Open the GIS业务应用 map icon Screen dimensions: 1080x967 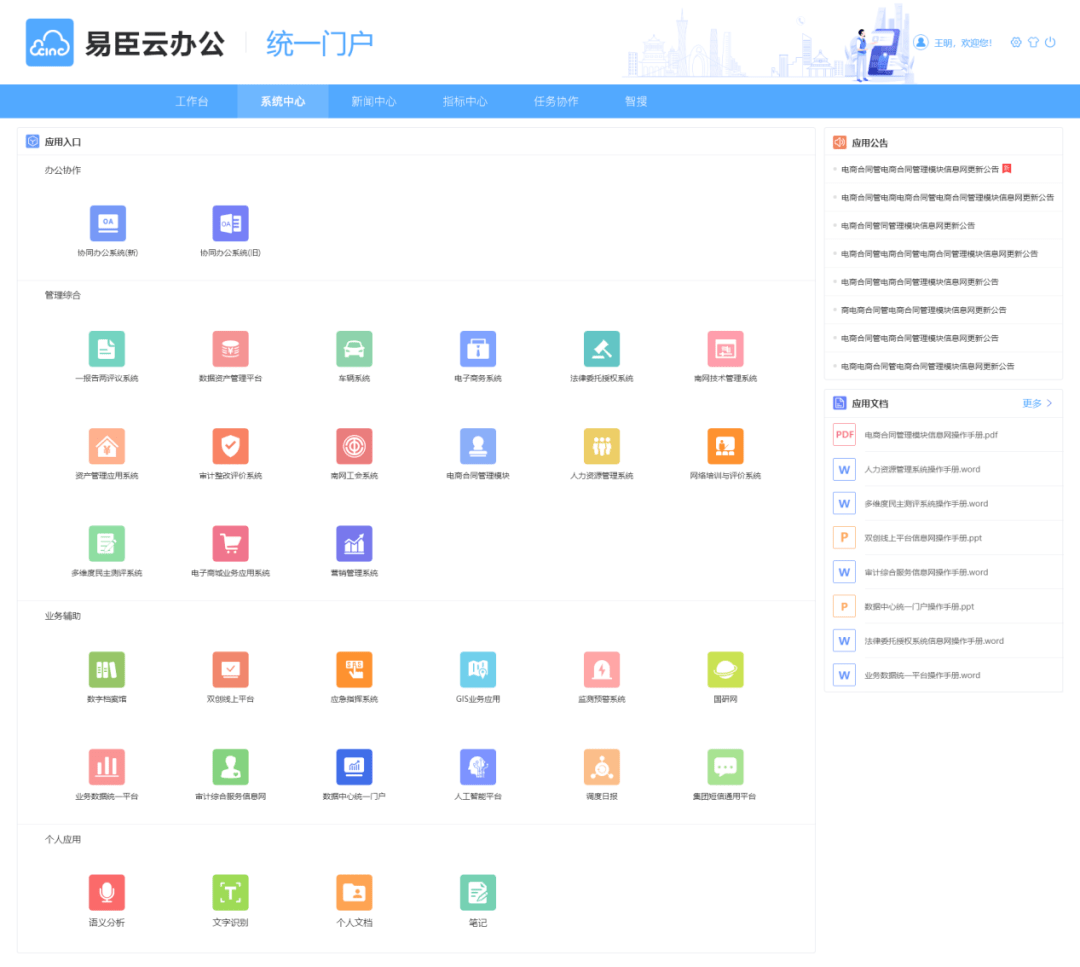pyautogui.click(x=478, y=670)
